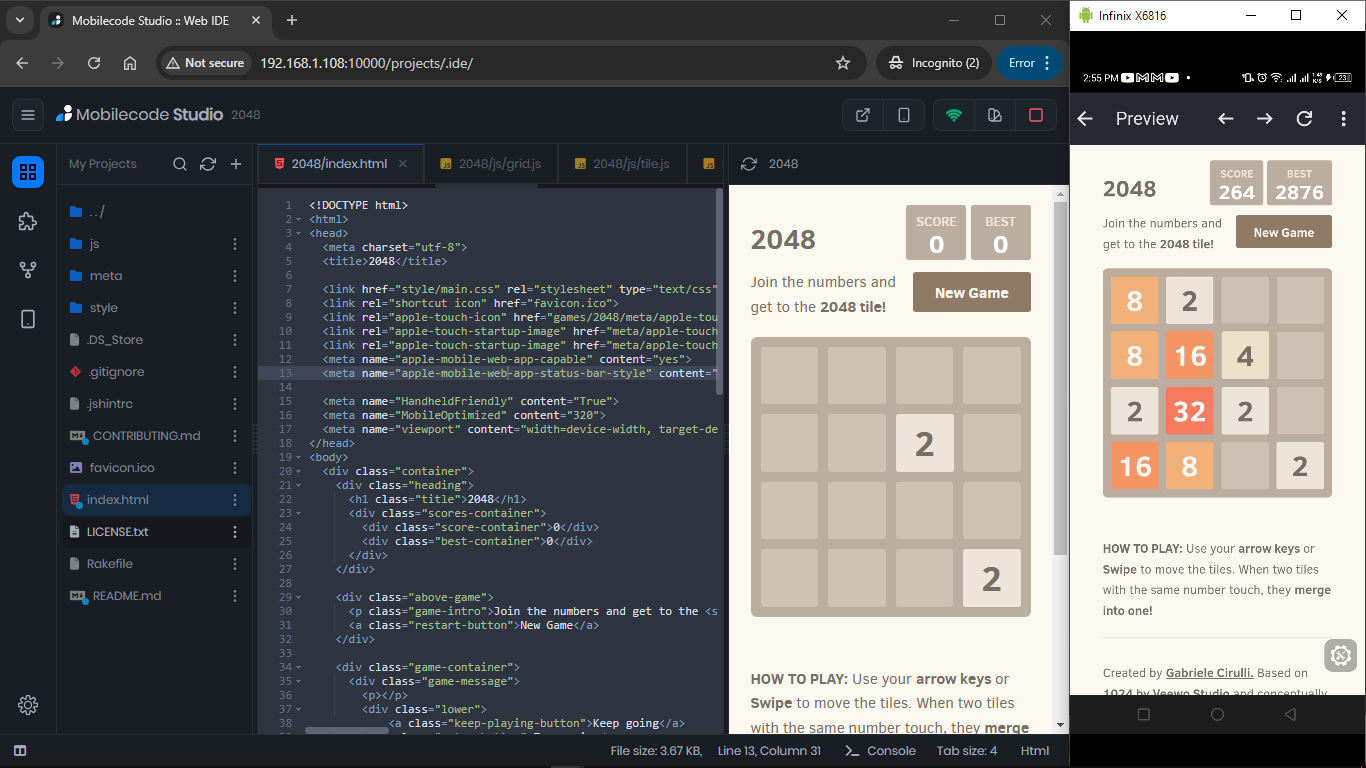
Task: Open settings gear in IDE sidebar
Action: point(28,705)
